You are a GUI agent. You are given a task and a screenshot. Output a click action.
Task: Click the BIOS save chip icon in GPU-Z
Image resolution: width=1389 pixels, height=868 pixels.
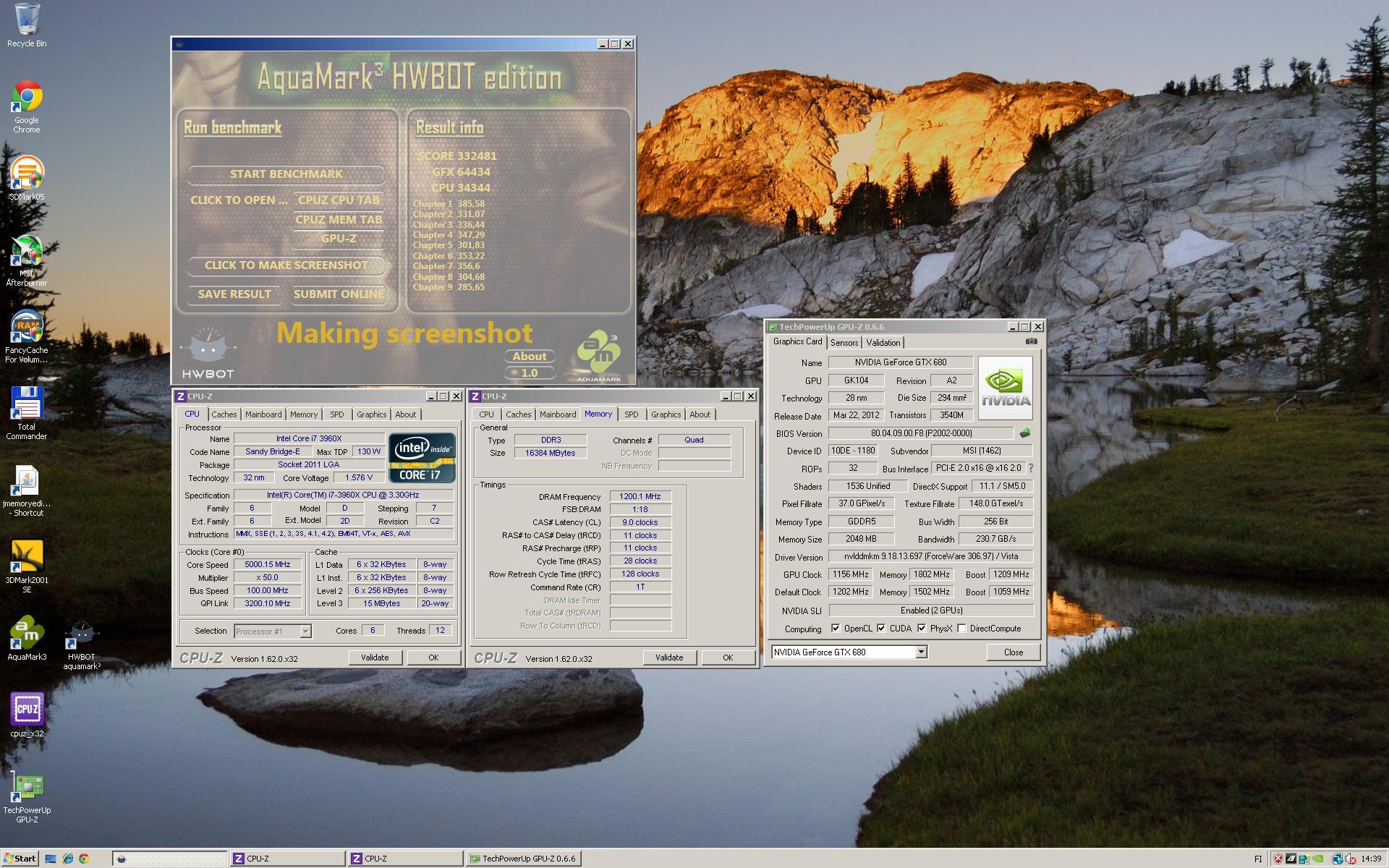click(x=1025, y=433)
